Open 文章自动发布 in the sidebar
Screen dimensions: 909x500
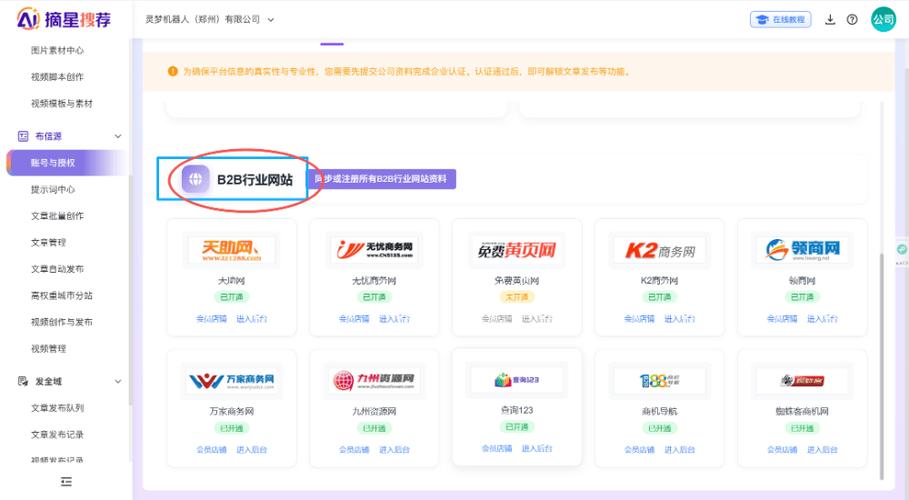(x=57, y=269)
